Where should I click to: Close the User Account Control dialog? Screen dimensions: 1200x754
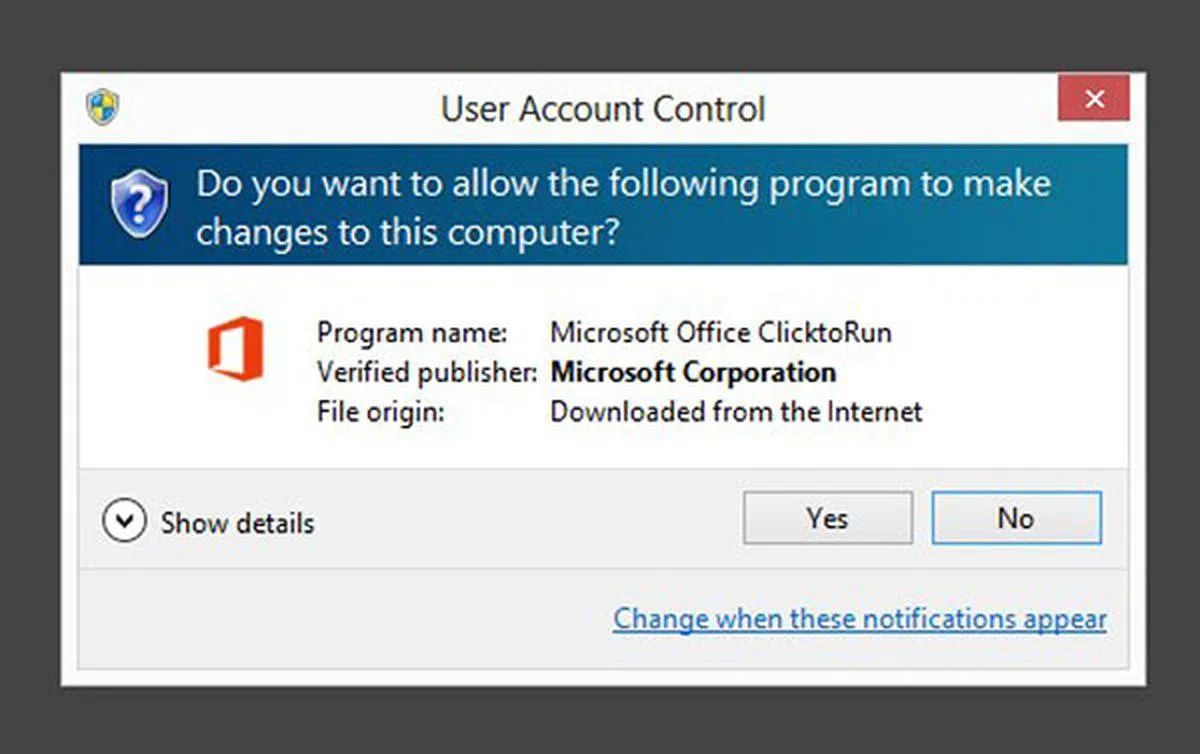pyautogui.click(x=1093, y=99)
